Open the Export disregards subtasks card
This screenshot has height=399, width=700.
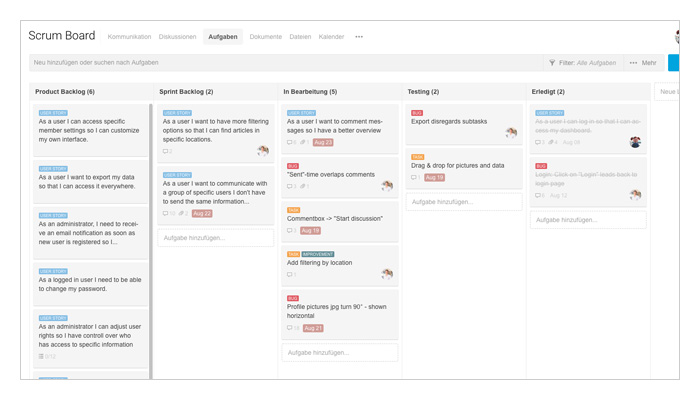(464, 124)
